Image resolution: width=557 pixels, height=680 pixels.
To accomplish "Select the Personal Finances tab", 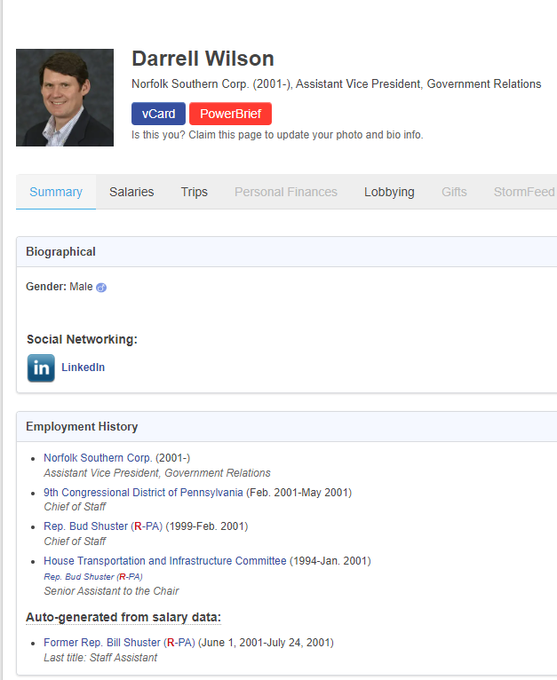I will [x=286, y=192].
